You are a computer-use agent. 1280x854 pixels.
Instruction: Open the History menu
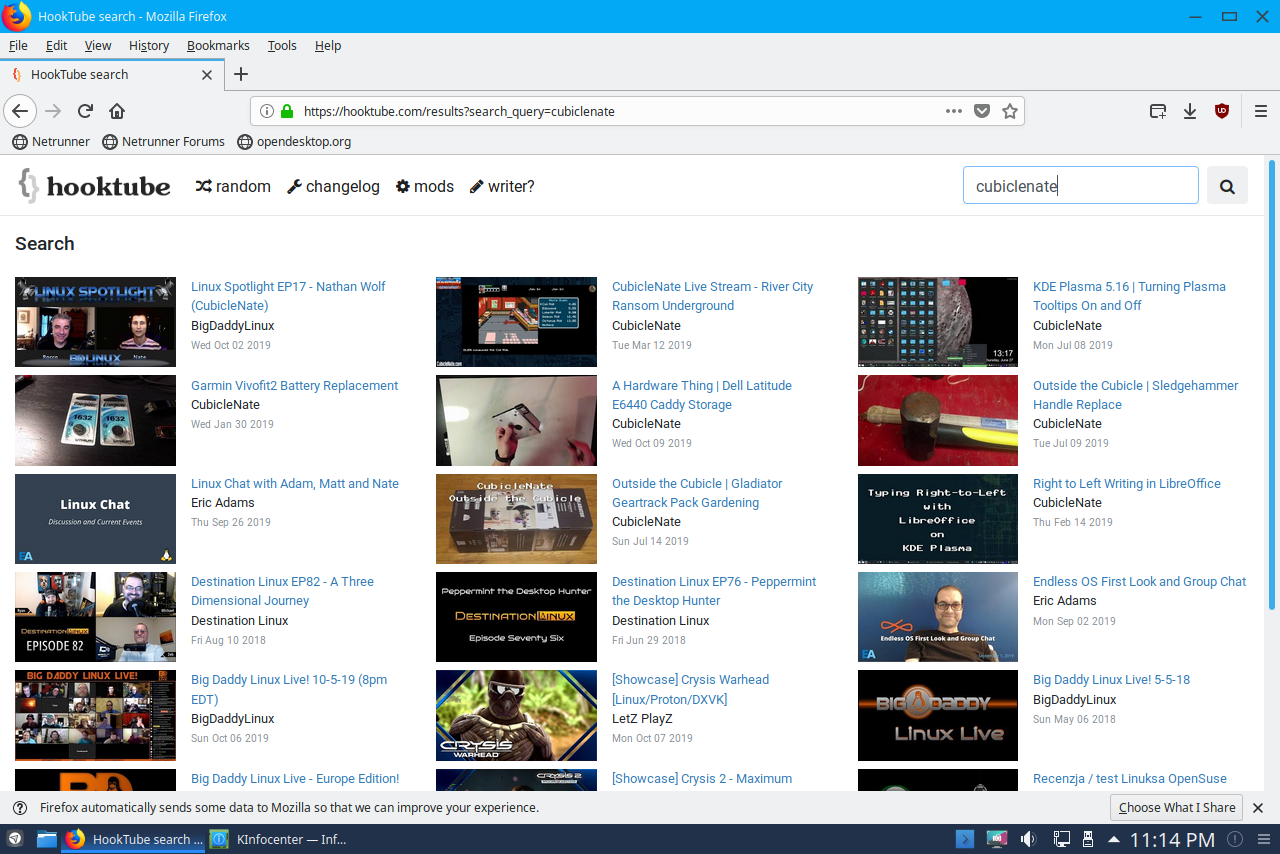(x=149, y=45)
